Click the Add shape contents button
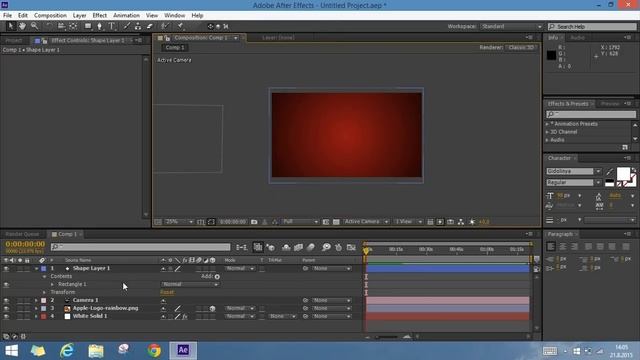Image resolution: width=640 pixels, height=360 pixels. click(217, 276)
